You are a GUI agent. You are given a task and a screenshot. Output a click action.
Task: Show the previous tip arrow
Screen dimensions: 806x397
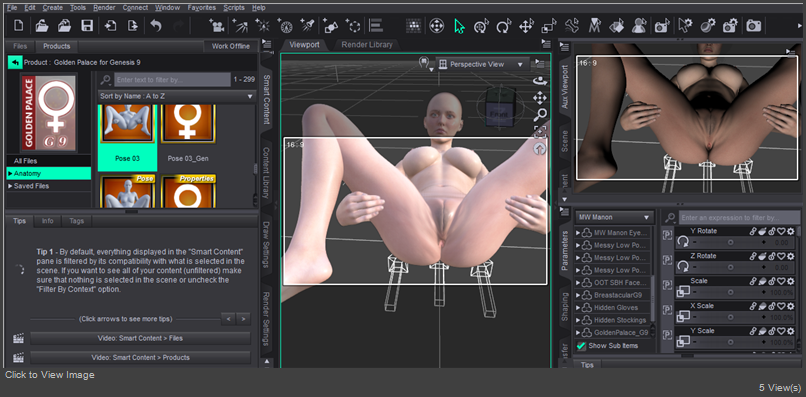click(228, 319)
